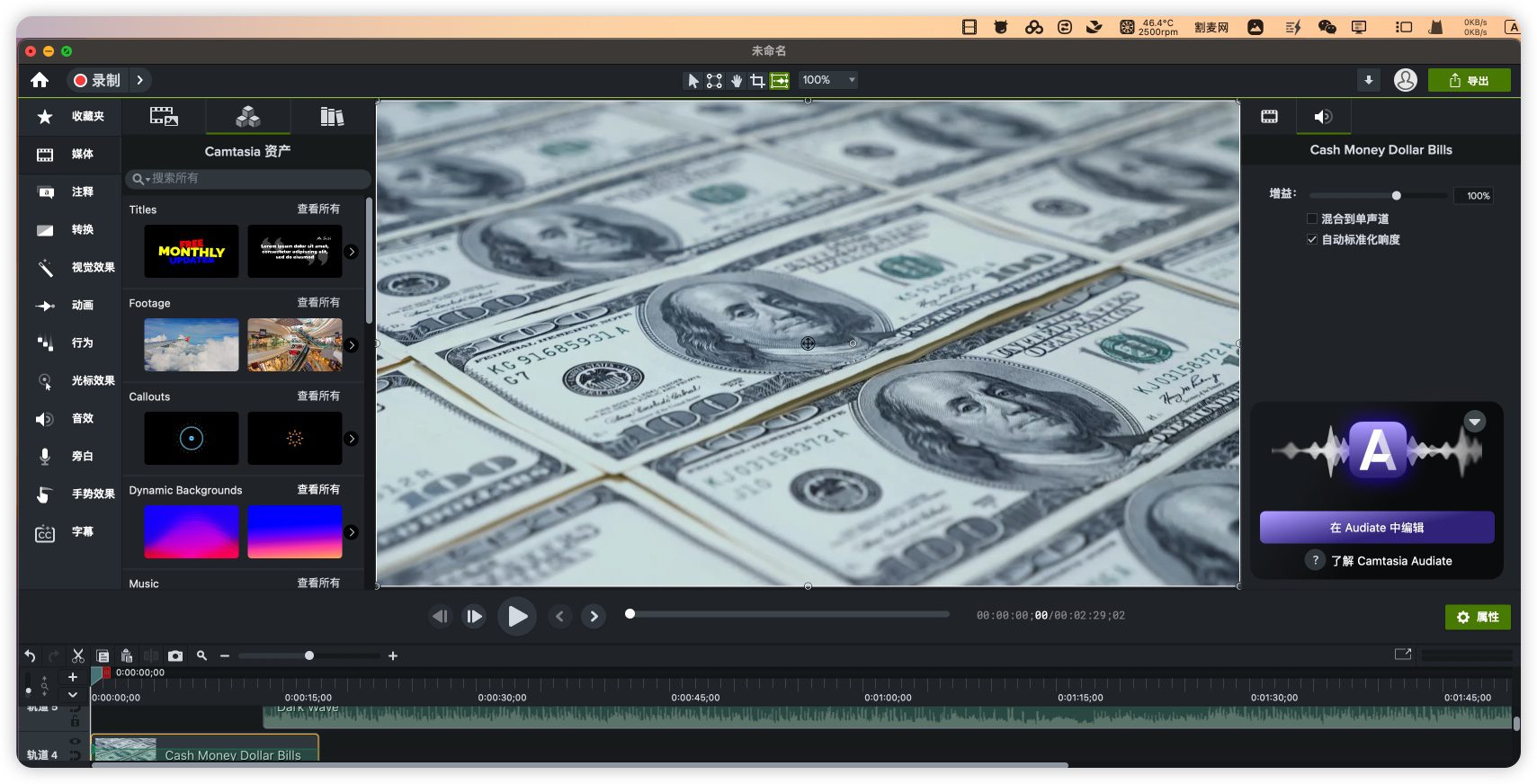Image resolution: width=1537 pixels, height=784 pixels.
Task: Adjust the 增益 gain slider handle
Action: tap(1396, 195)
